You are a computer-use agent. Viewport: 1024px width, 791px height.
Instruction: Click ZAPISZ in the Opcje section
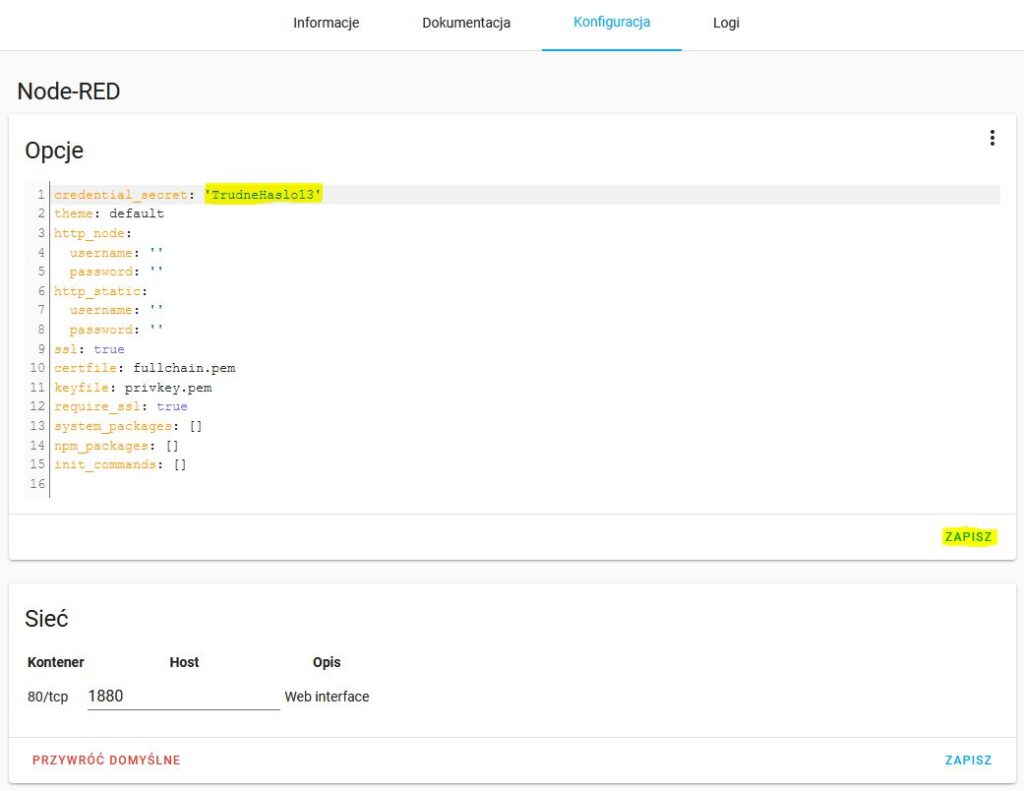pyautogui.click(x=968, y=537)
